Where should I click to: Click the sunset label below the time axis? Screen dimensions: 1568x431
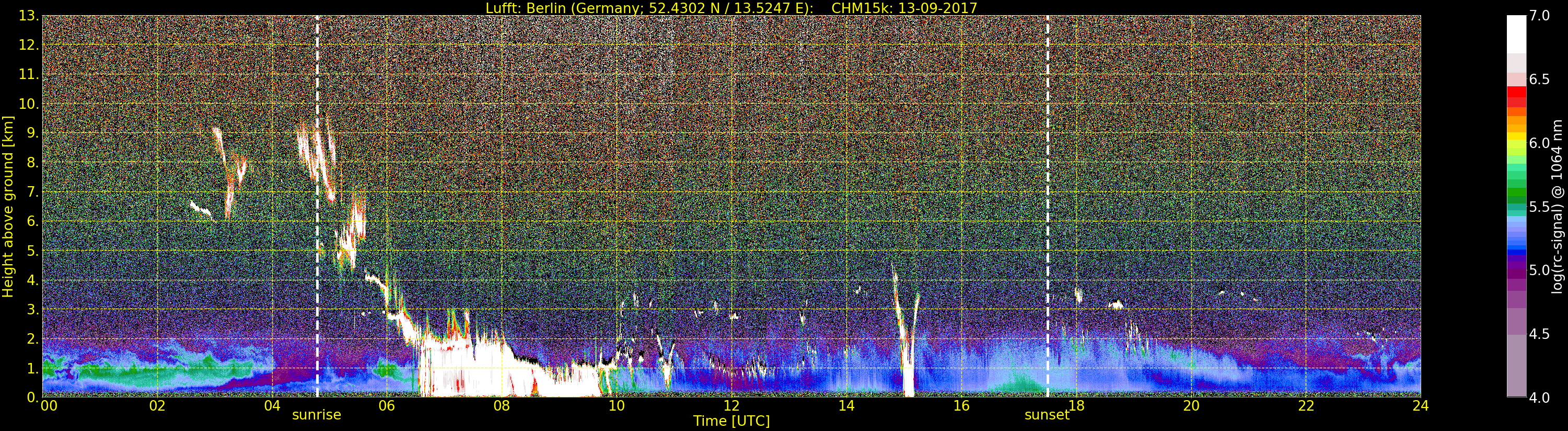(x=1047, y=415)
